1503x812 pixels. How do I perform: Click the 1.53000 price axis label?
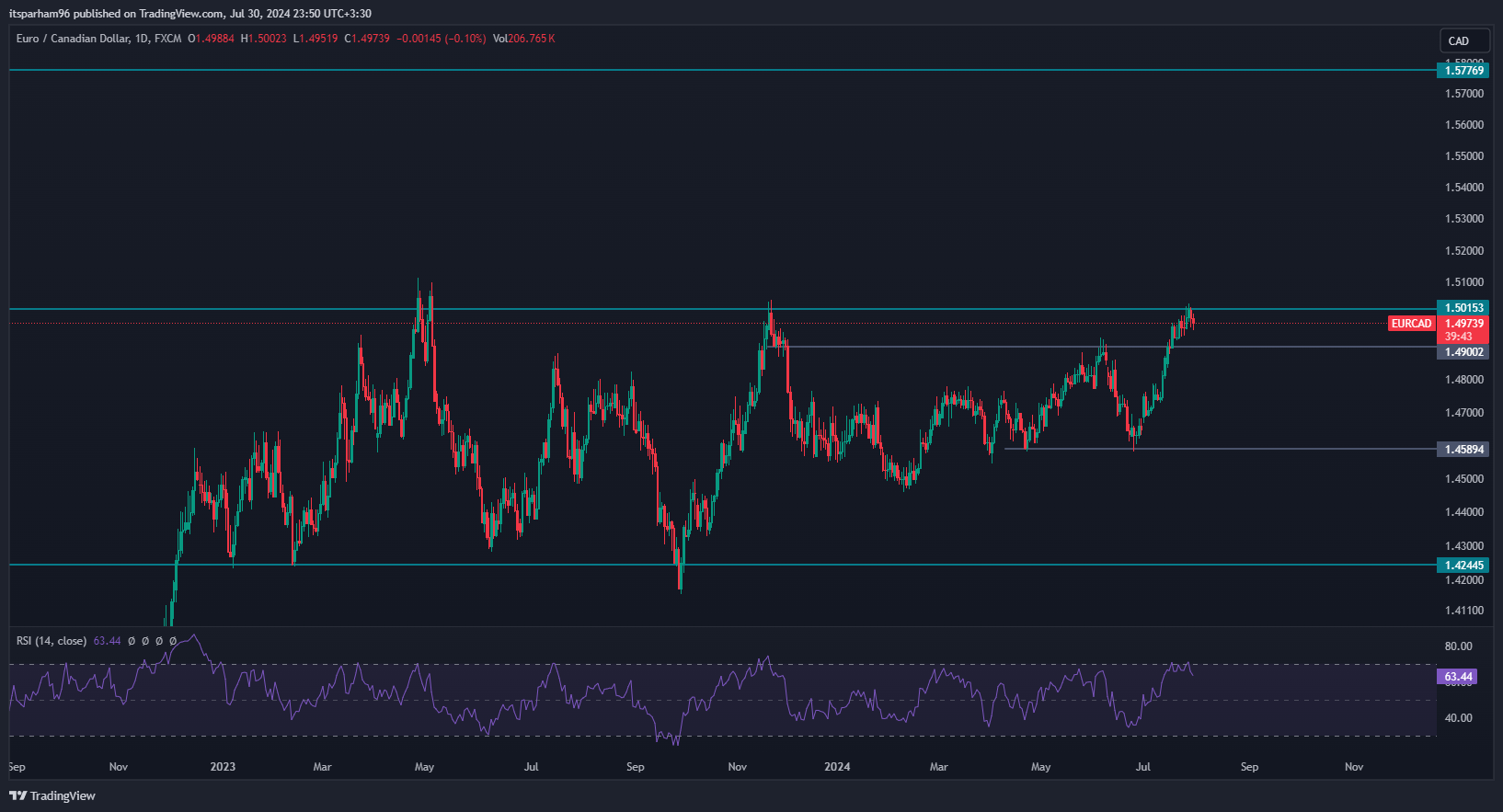point(1464,219)
